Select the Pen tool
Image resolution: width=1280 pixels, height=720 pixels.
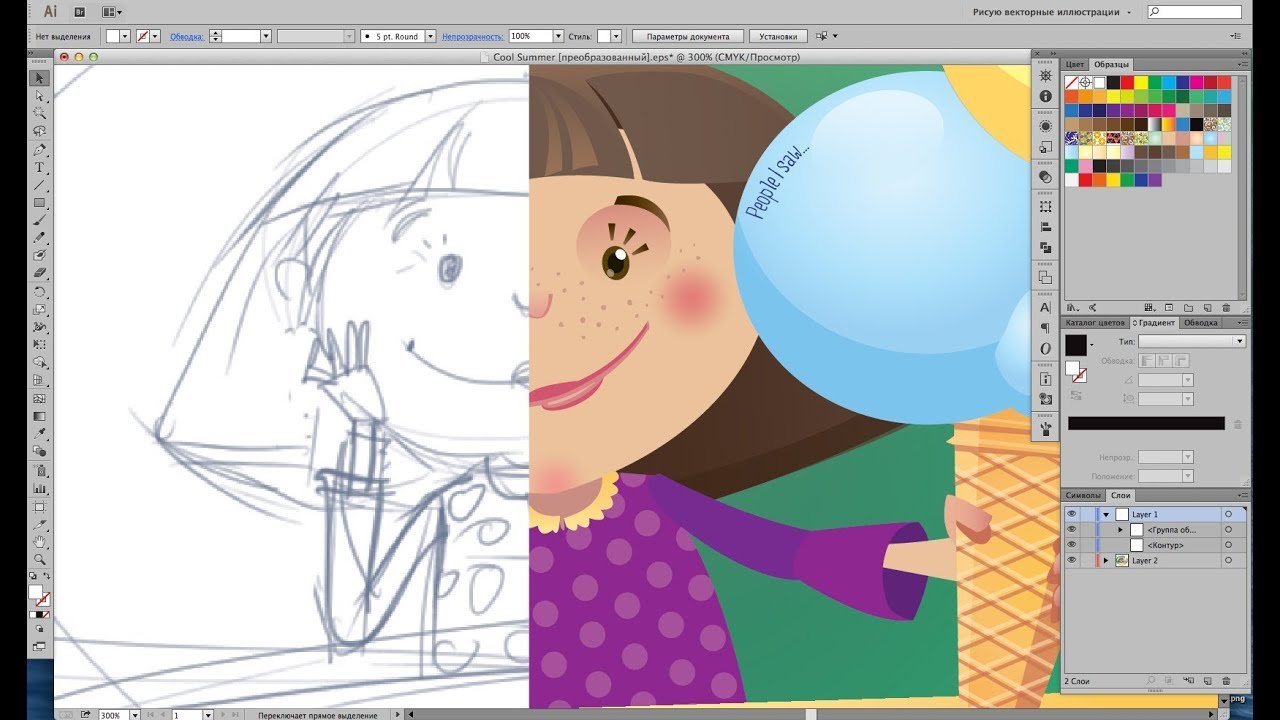pyautogui.click(x=40, y=149)
